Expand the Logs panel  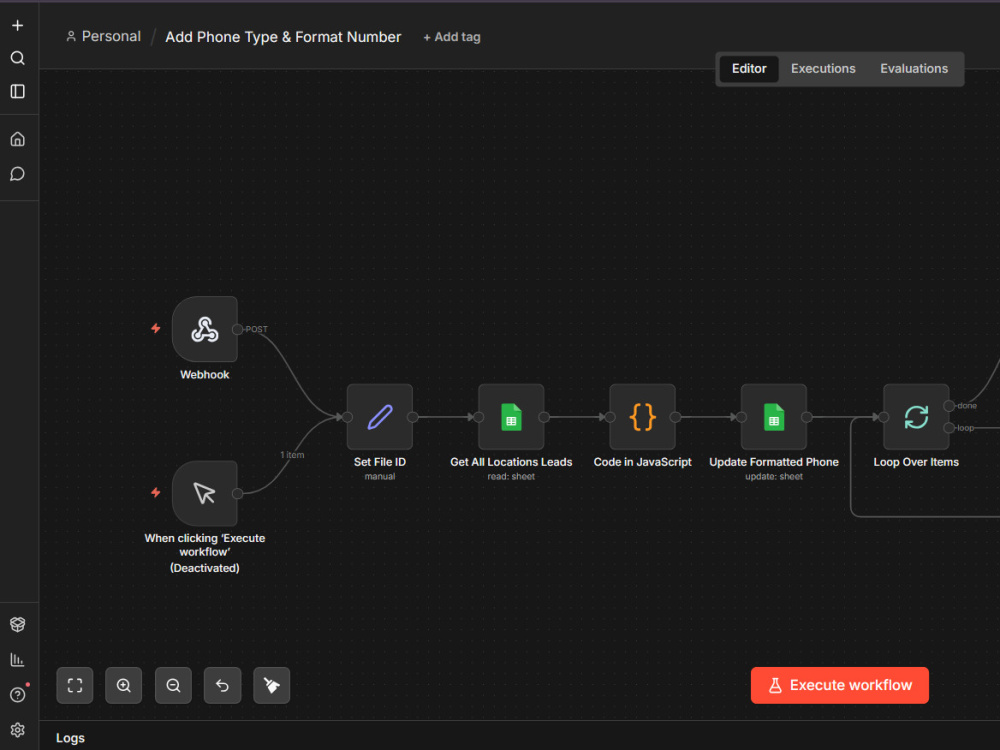pyautogui.click(x=70, y=738)
